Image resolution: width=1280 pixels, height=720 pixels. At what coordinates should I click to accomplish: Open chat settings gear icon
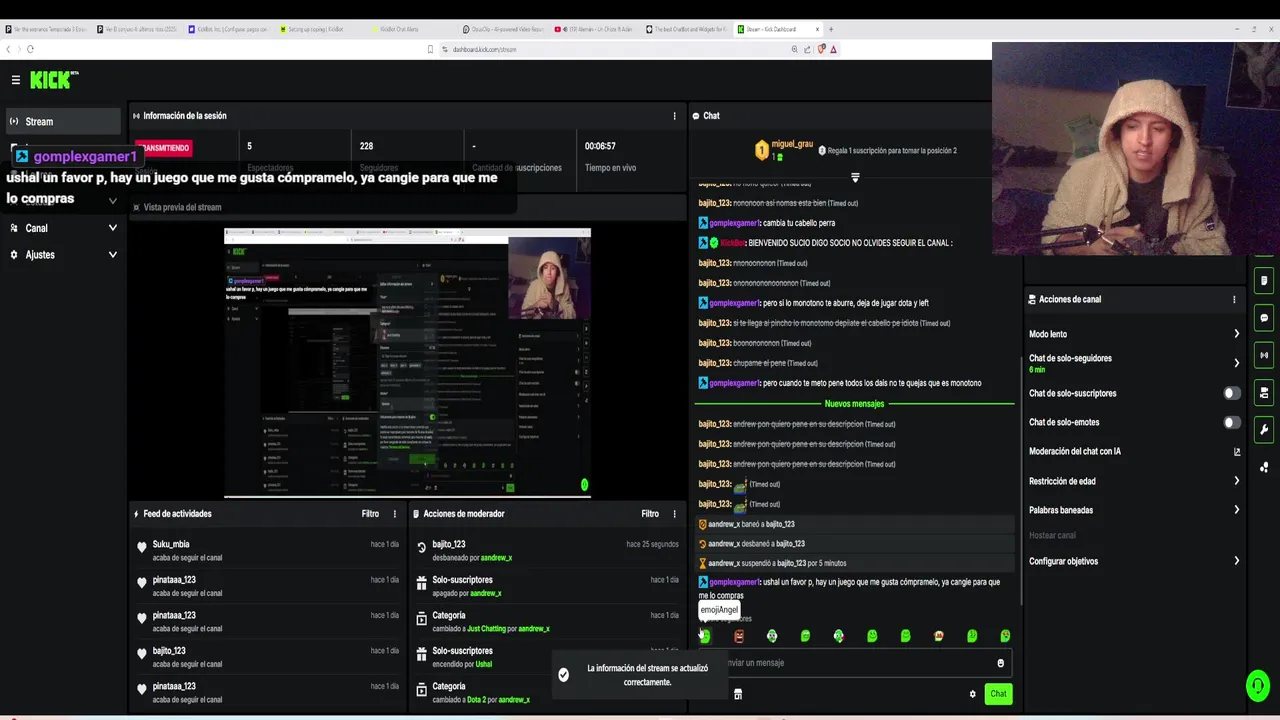[x=972, y=694]
